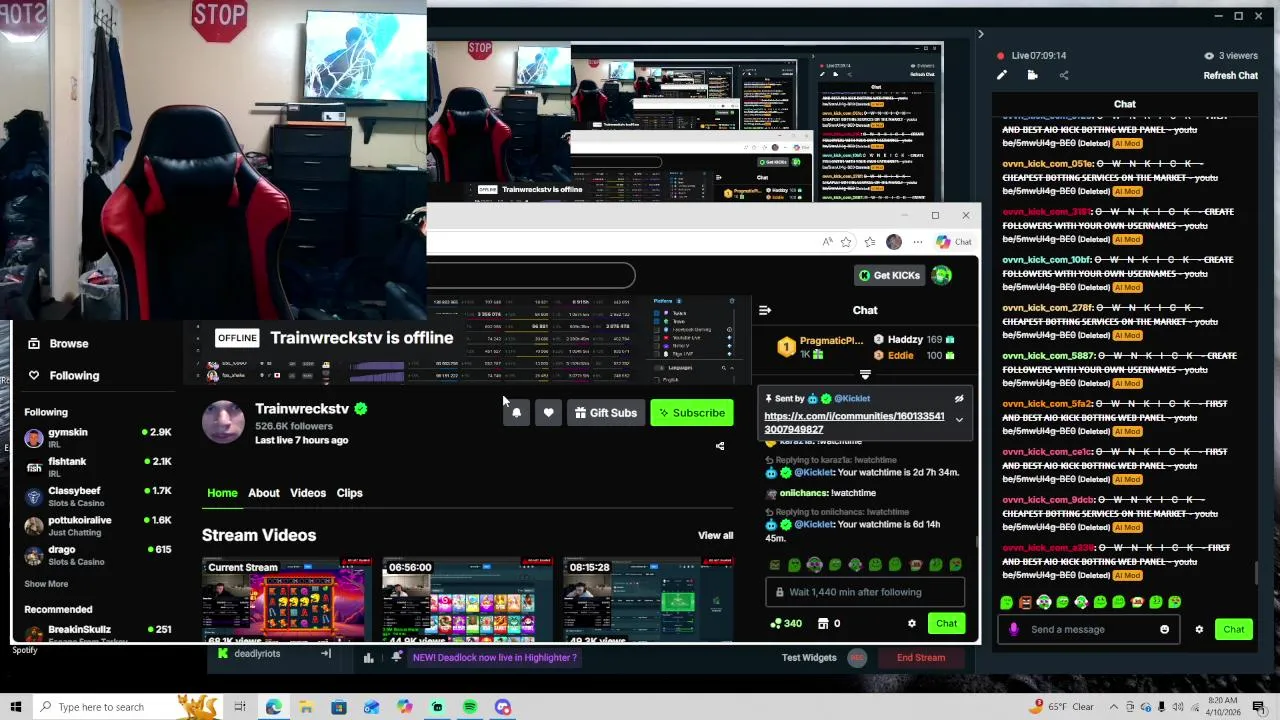Switch to About tab on channel page
The width and height of the screenshot is (1280, 720).
(x=264, y=493)
